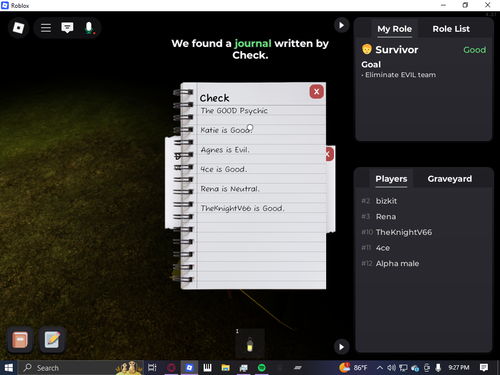This screenshot has height=375, width=500.
Task: Click the Check title on the journal
Action: (x=214, y=98)
